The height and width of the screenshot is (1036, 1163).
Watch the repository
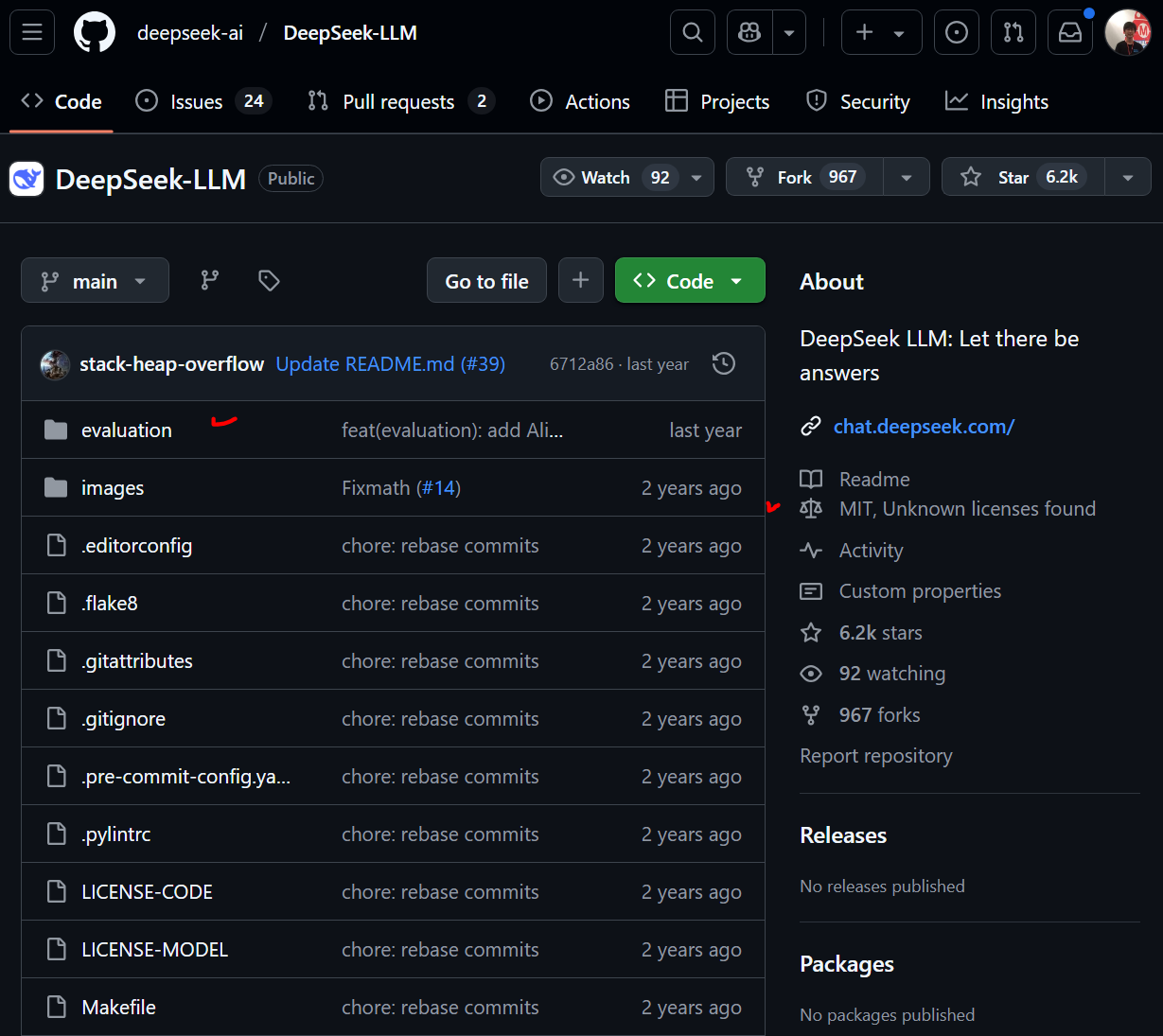tap(610, 177)
